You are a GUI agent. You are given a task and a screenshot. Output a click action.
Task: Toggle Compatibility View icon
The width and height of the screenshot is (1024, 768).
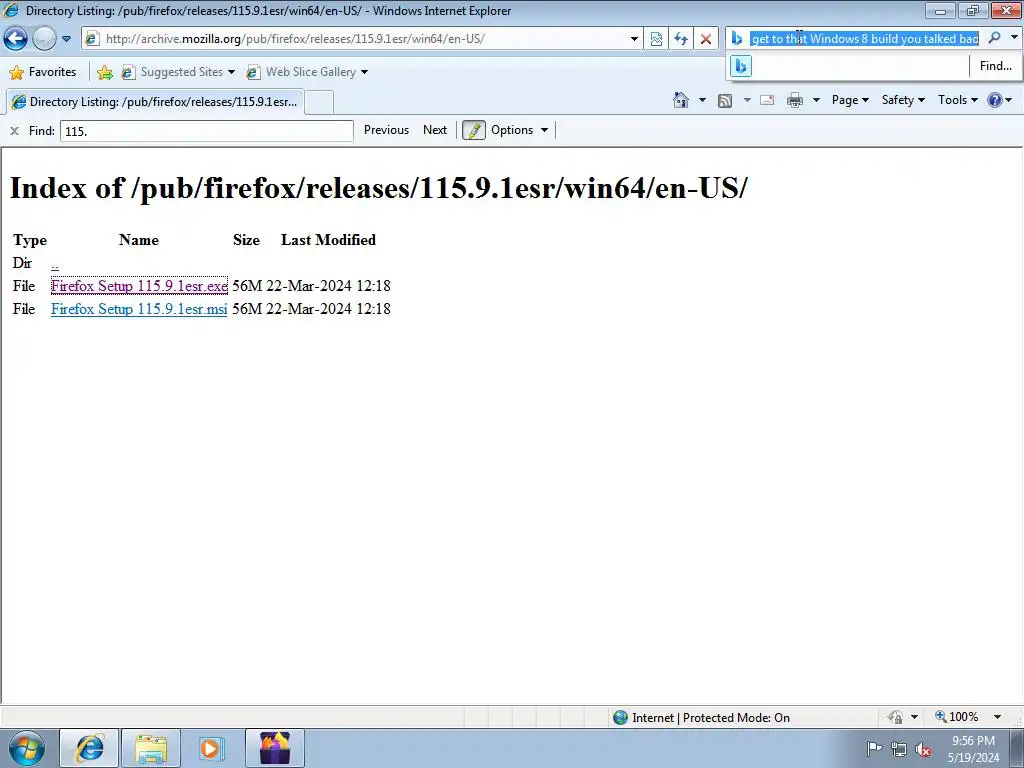[x=656, y=39]
